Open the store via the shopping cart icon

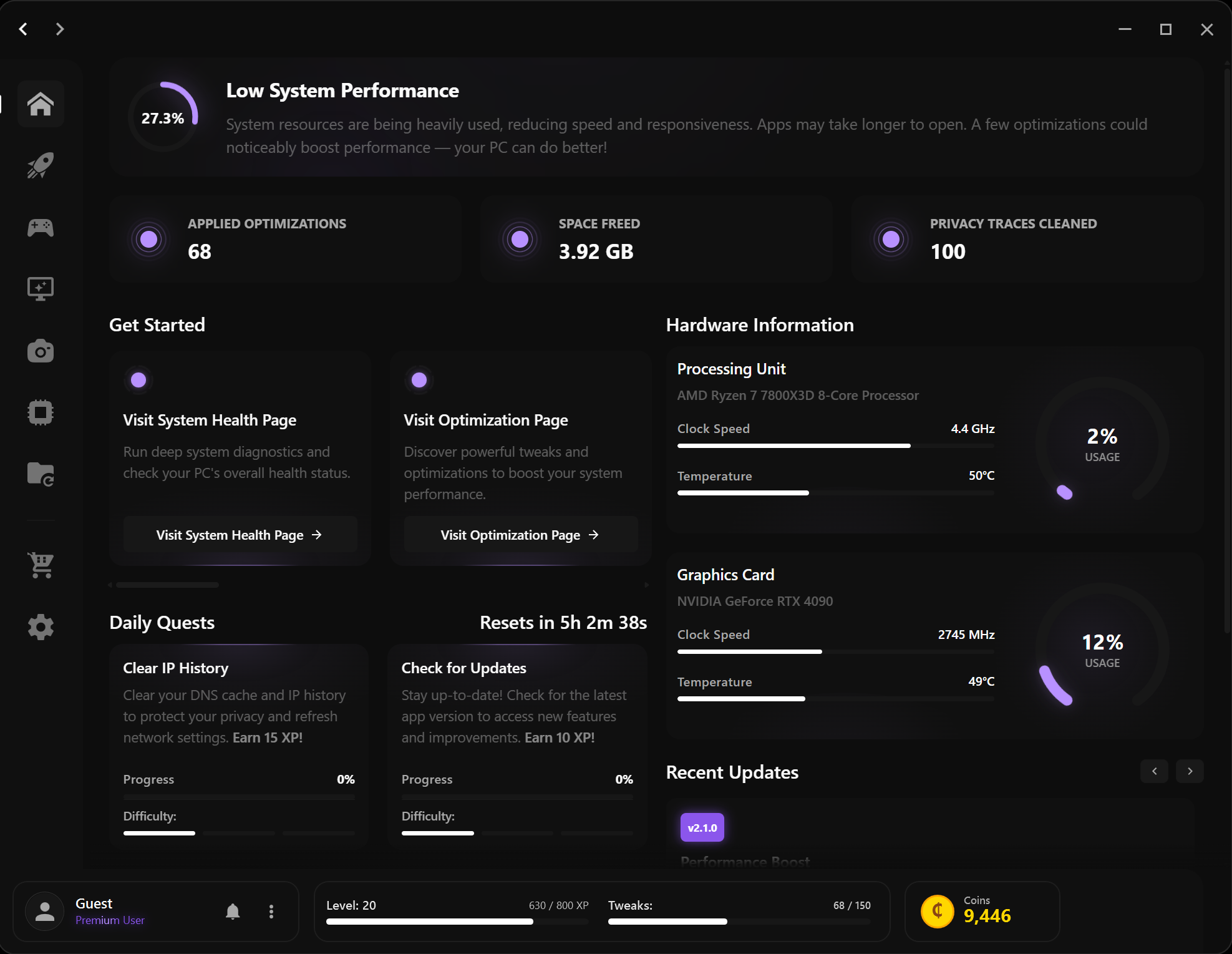coord(40,565)
